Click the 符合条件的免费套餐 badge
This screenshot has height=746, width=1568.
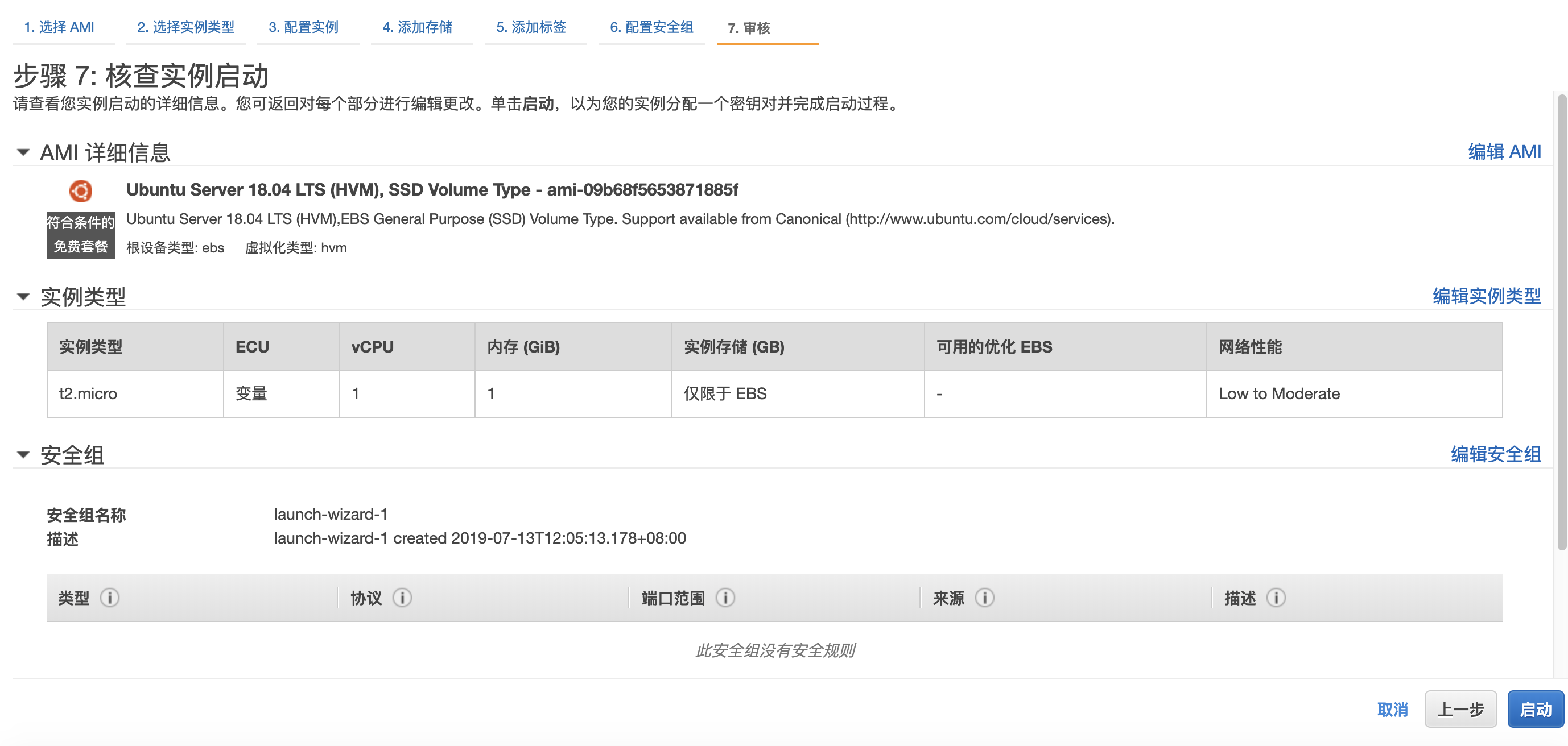(x=80, y=235)
